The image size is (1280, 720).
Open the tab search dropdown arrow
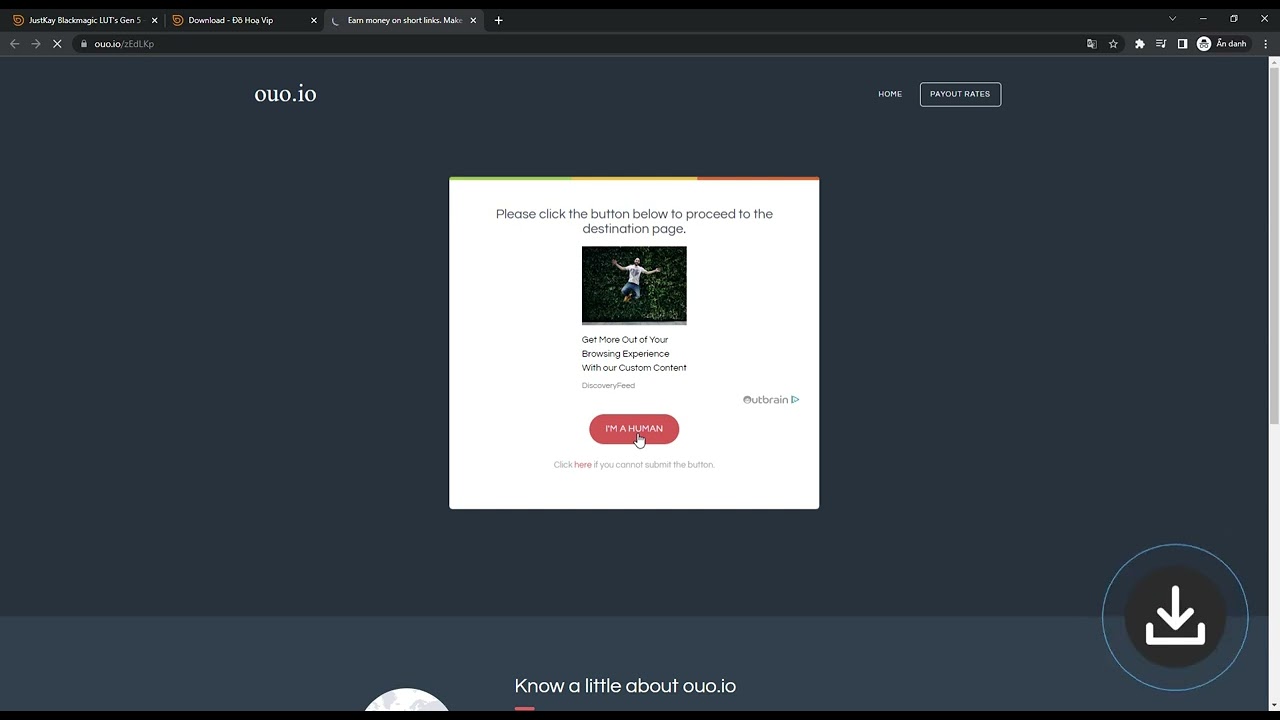click(x=1172, y=18)
